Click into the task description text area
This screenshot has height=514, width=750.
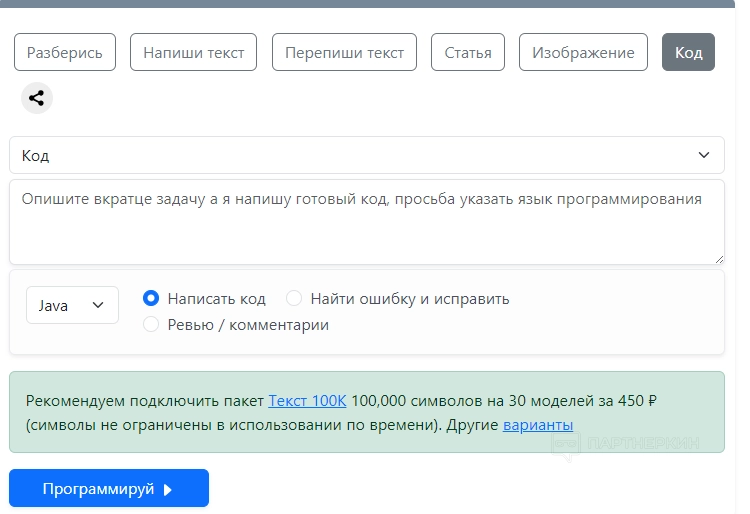[366, 222]
